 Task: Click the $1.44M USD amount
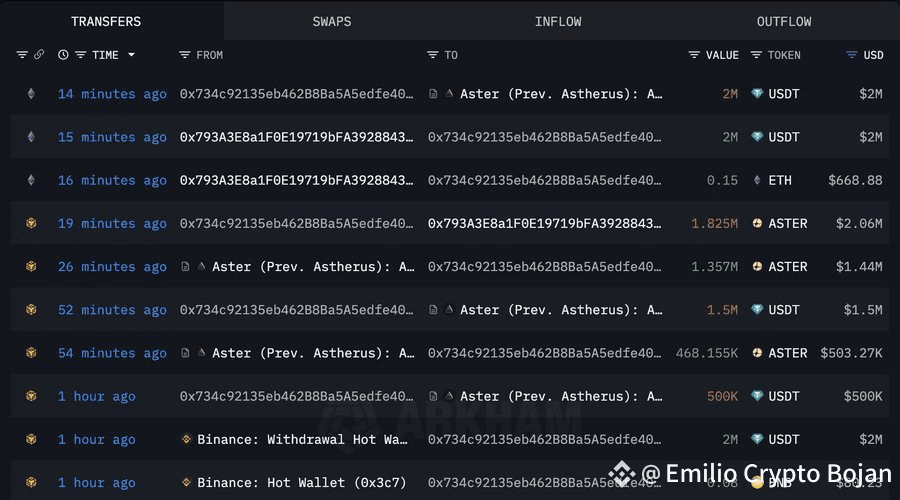coord(859,266)
